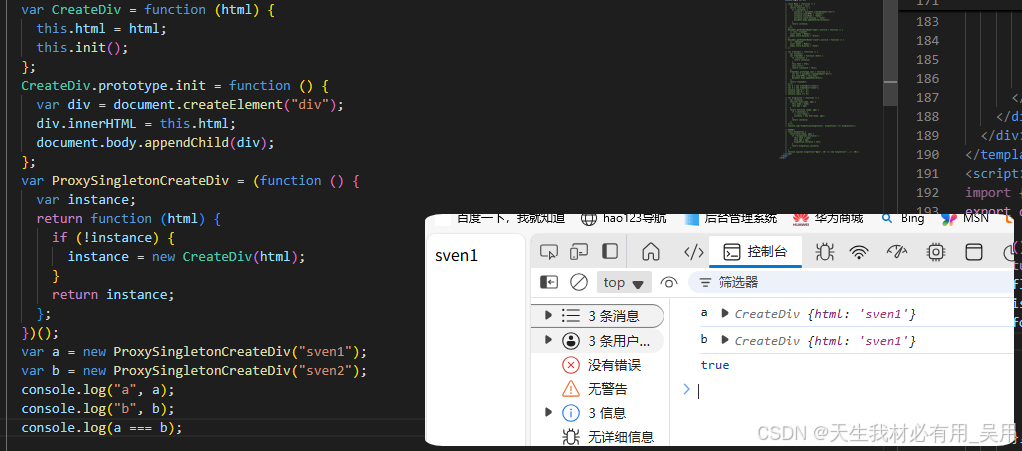Open the 百度一下 bookmark

[501, 219]
